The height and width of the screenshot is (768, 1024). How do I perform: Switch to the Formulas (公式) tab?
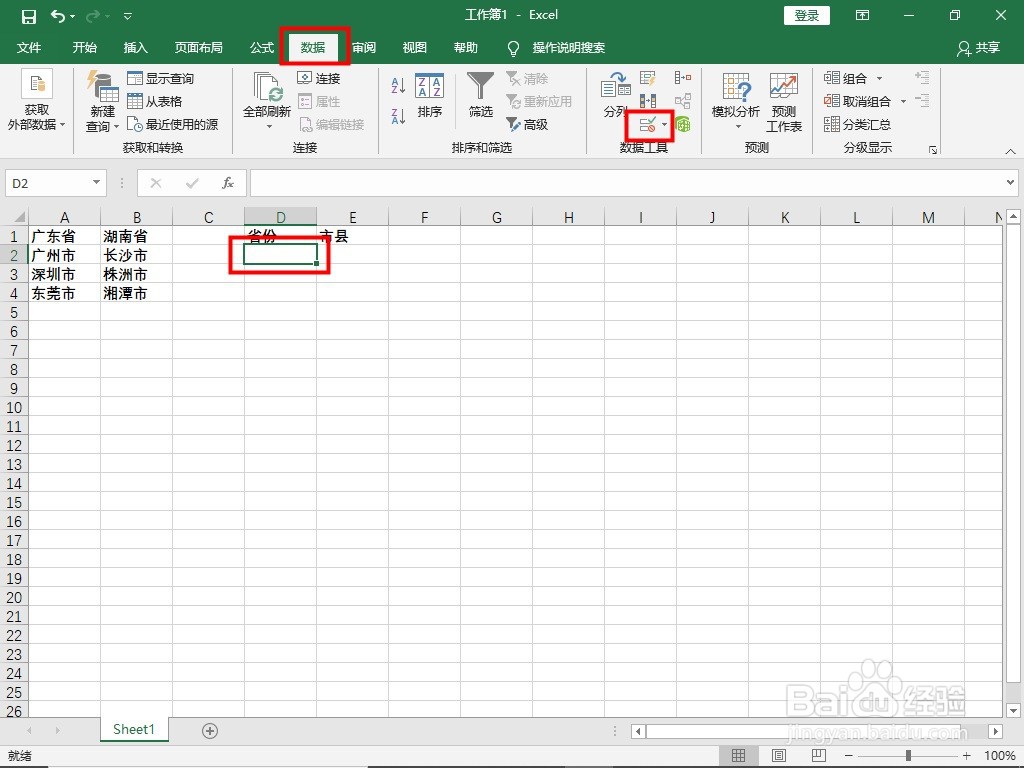click(262, 48)
